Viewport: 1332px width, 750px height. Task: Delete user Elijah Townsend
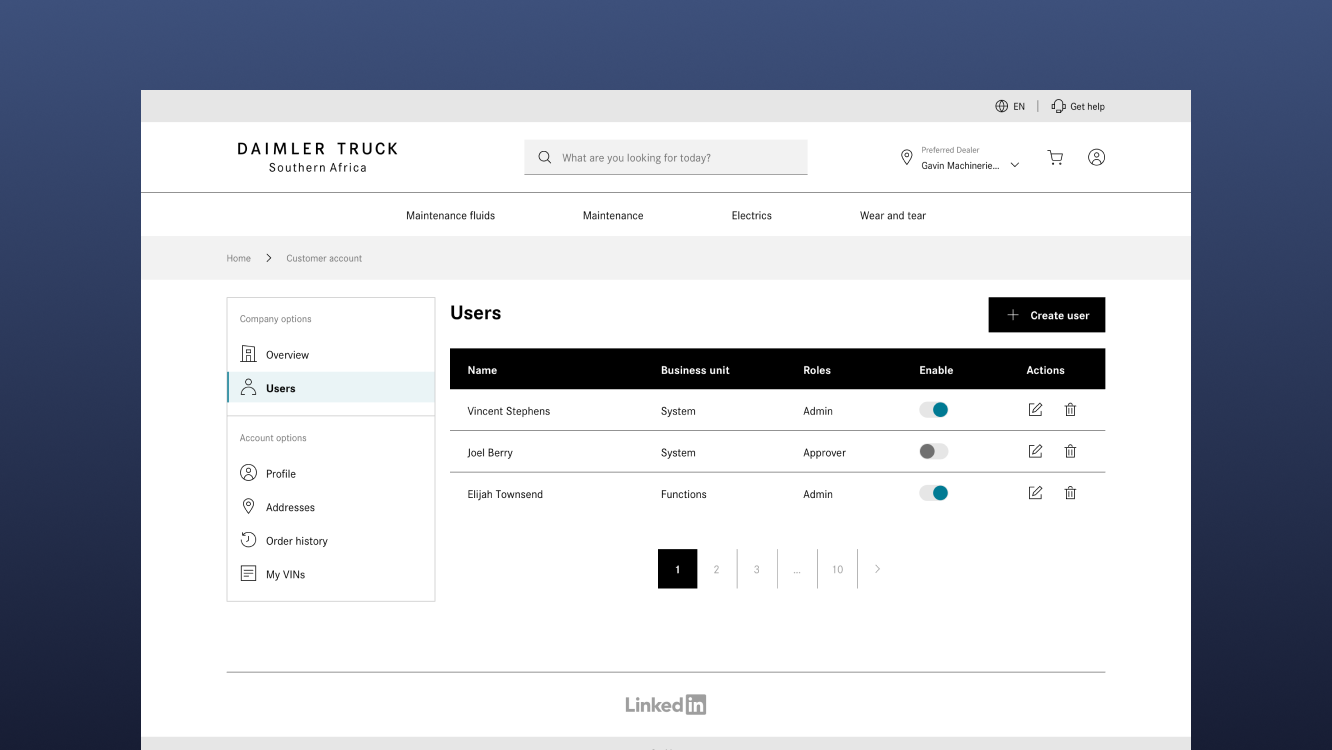point(1070,493)
